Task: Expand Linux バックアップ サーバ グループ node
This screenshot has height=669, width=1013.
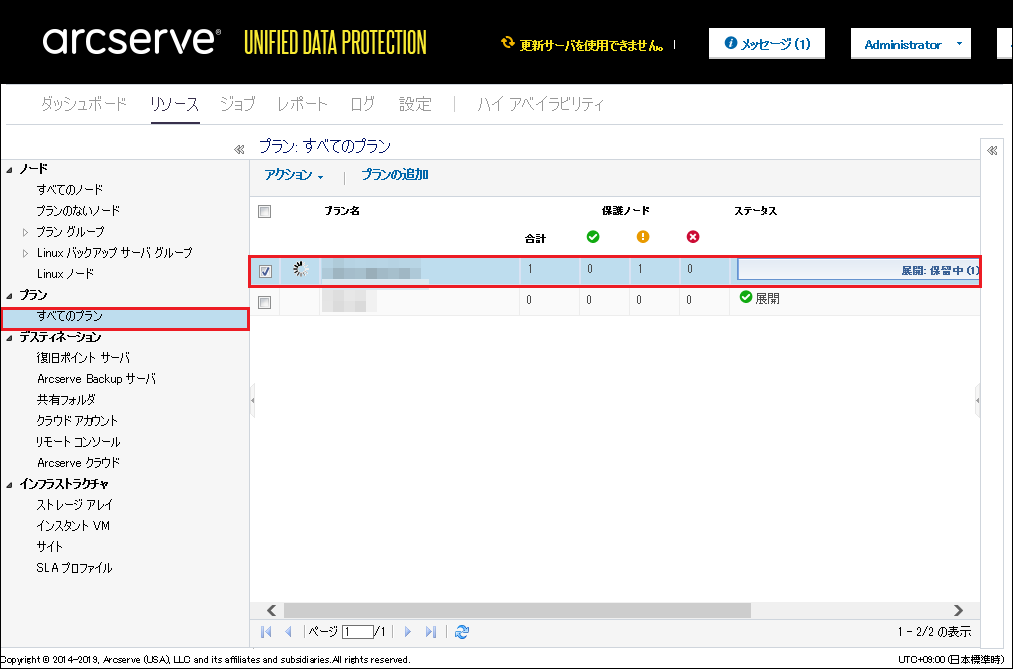Action: (x=25, y=253)
